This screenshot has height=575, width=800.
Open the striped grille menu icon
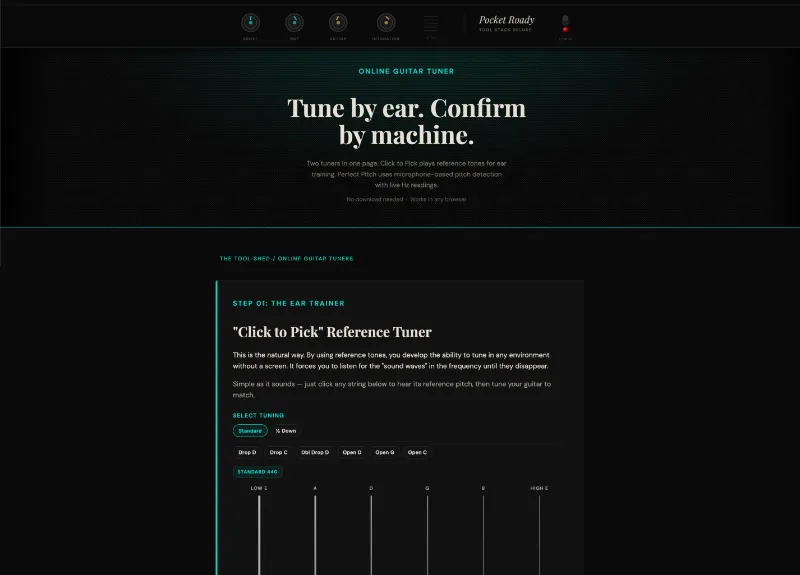[431, 23]
